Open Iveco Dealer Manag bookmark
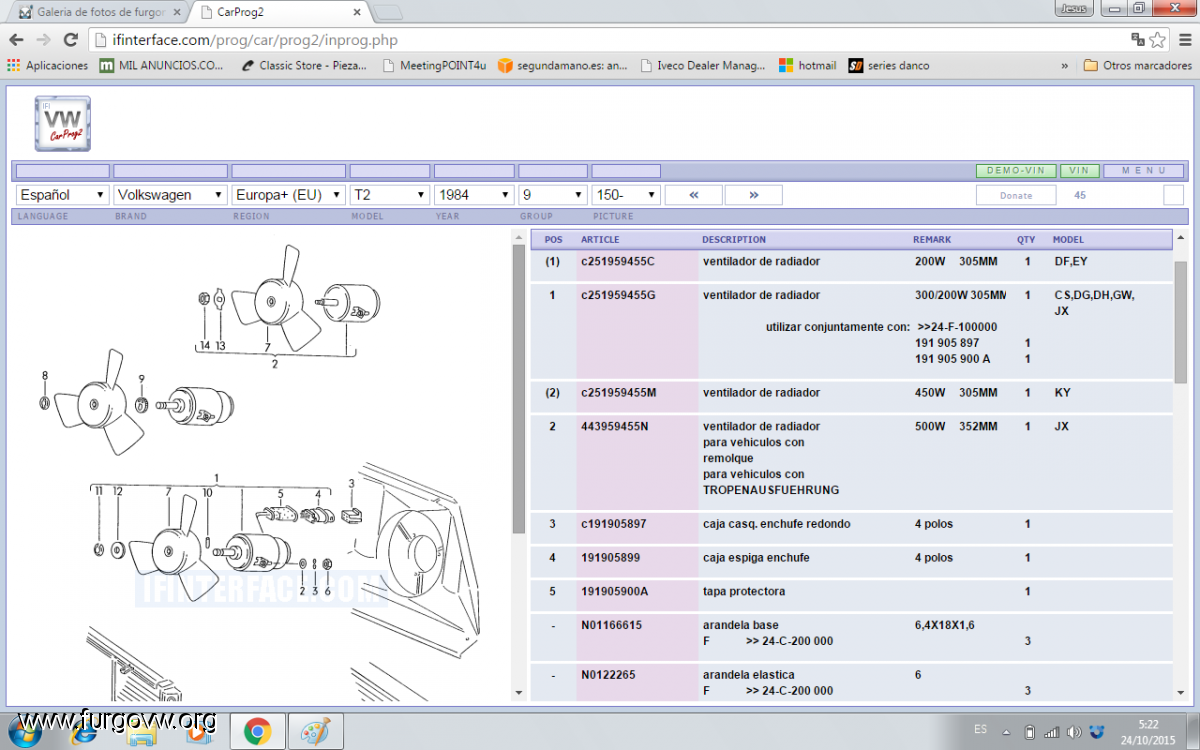The height and width of the screenshot is (750, 1200). pos(703,65)
